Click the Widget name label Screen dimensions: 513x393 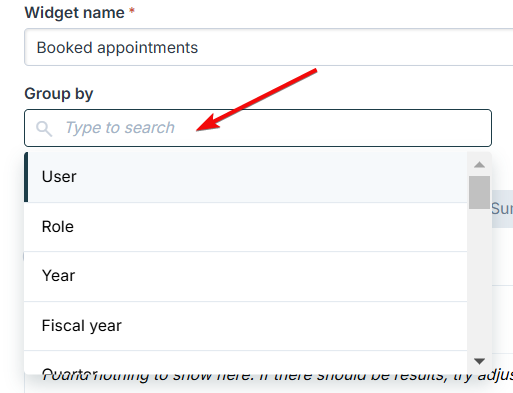74,13
